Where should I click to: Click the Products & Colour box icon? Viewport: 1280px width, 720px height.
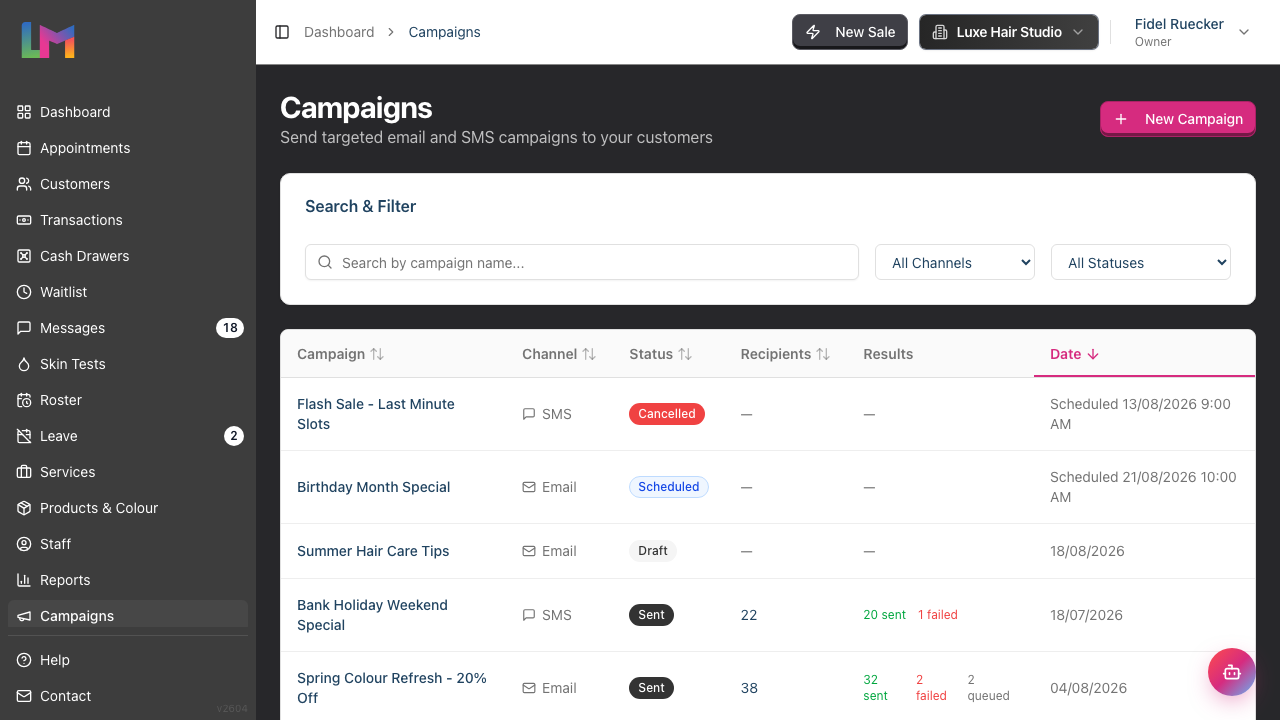point(24,508)
